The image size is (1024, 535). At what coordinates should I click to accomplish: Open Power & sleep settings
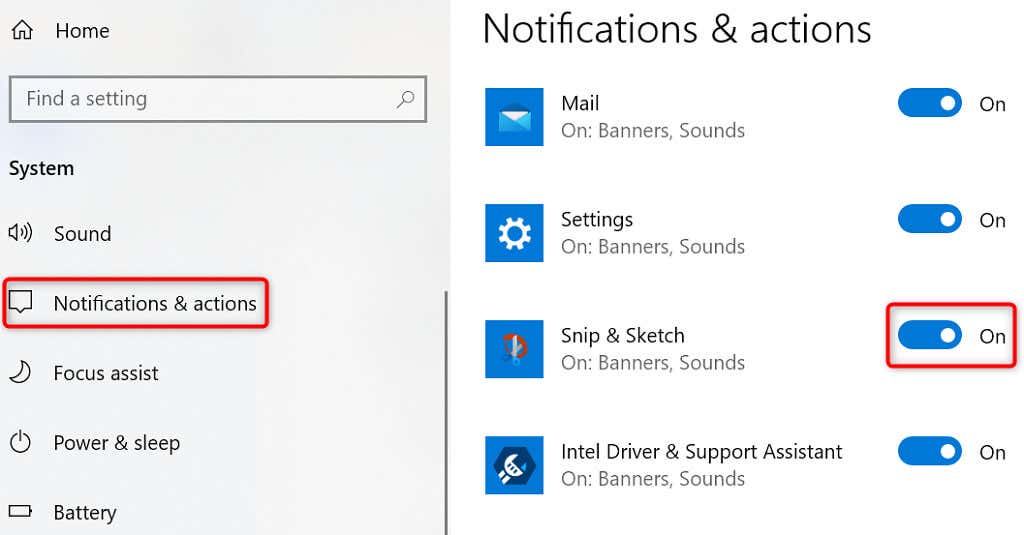click(117, 443)
